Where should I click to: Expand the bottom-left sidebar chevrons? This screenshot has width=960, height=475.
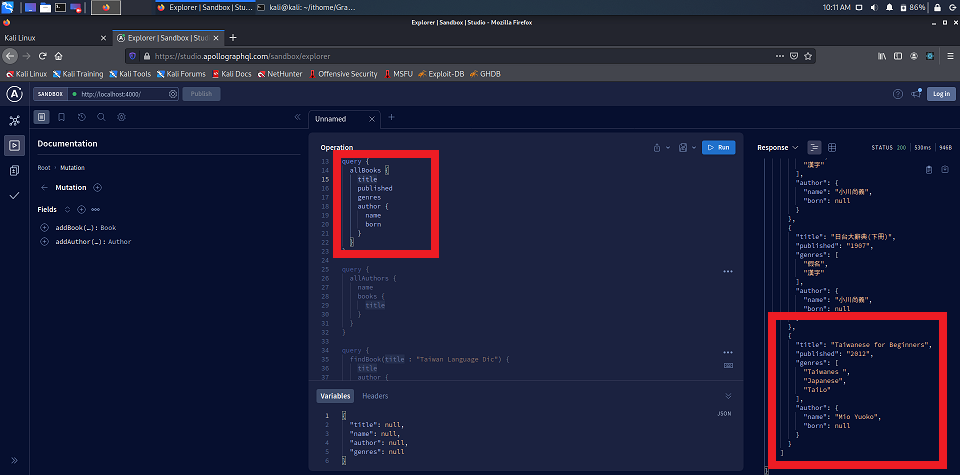pos(15,460)
